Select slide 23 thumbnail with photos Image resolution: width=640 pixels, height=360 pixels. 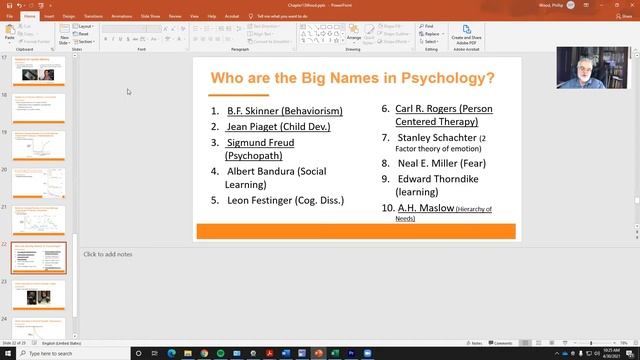[38, 296]
